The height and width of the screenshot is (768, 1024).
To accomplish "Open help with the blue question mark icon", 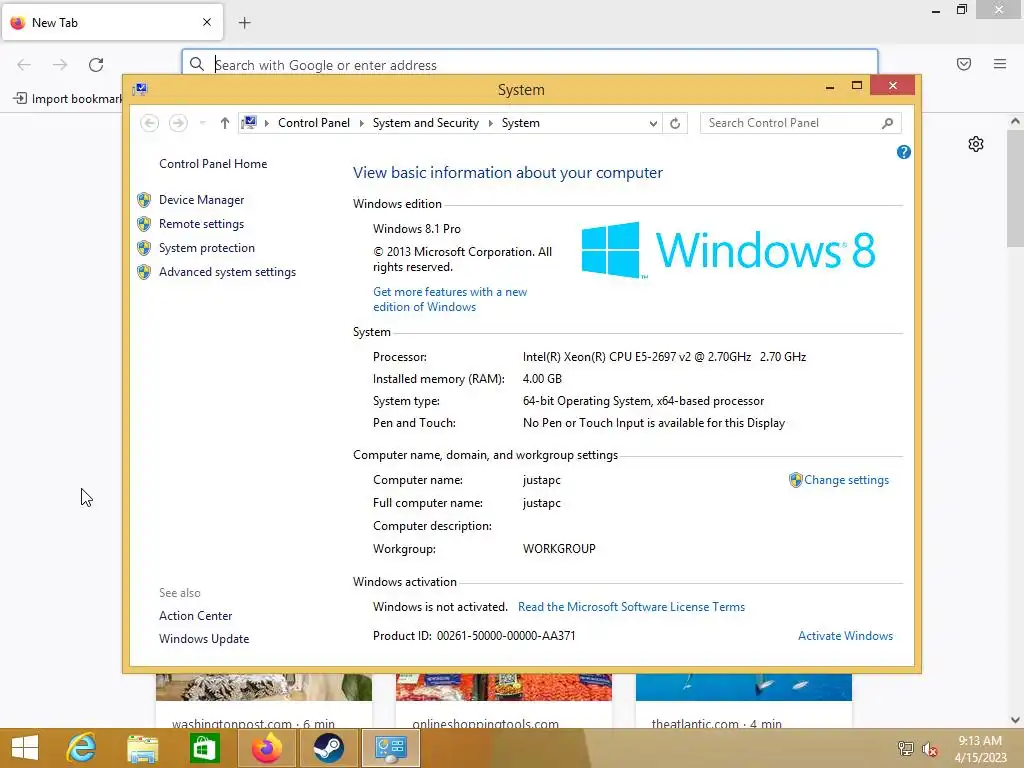I will tap(903, 152).
